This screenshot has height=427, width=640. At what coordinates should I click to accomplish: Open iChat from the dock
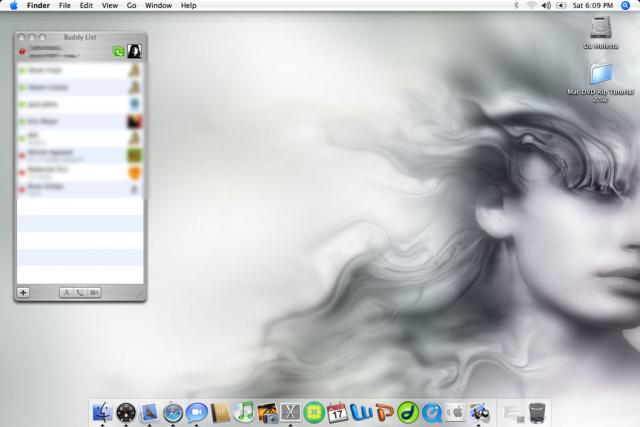pyautogui.click(x=197, y=413)
